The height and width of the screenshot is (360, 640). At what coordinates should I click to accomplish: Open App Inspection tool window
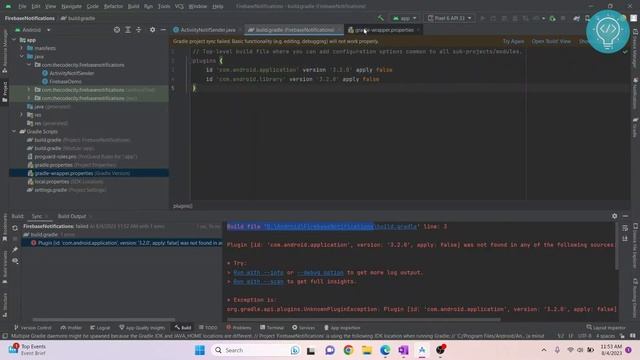click(342, 327)
